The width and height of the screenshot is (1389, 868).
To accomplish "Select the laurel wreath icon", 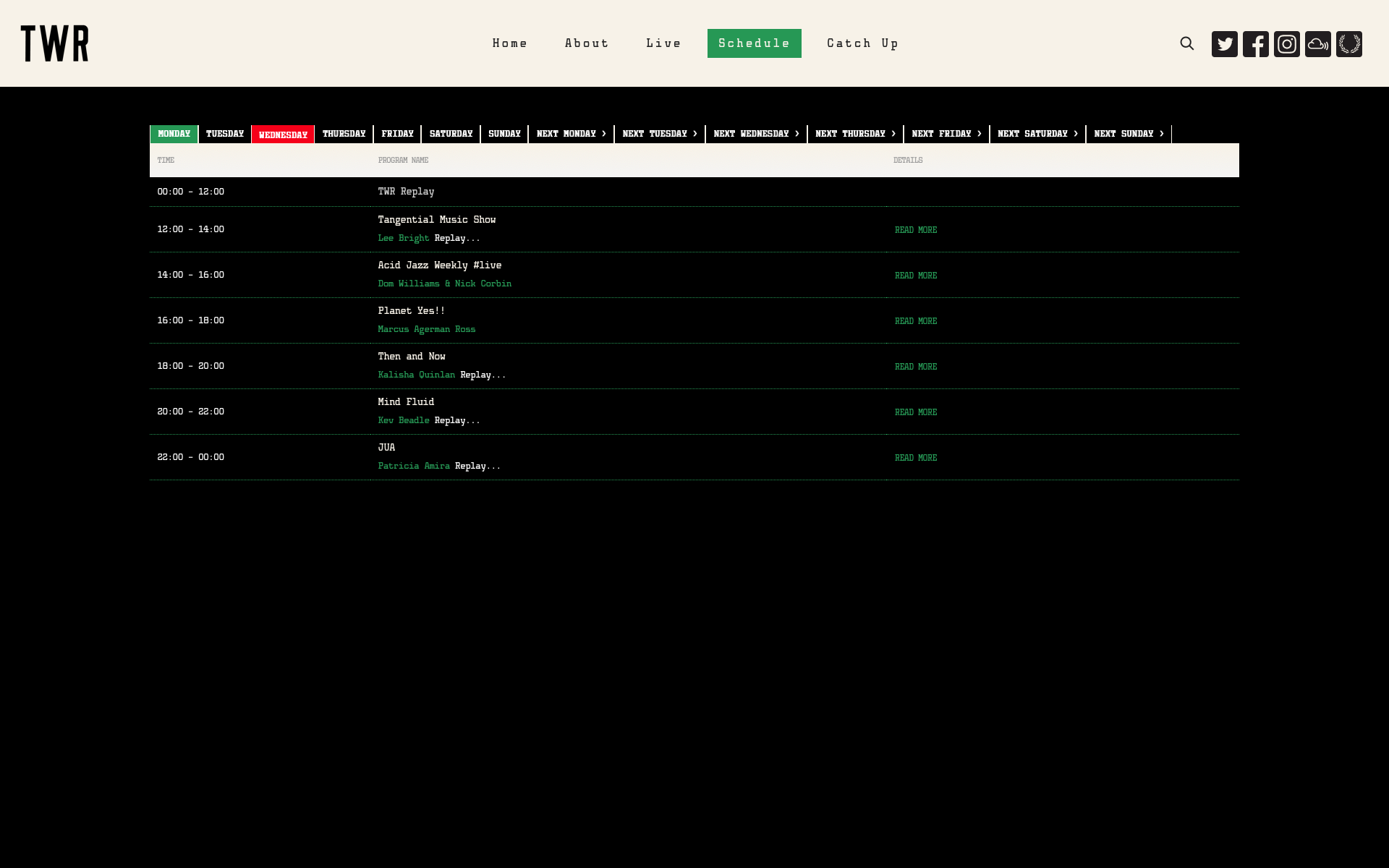I will 1348,43.
